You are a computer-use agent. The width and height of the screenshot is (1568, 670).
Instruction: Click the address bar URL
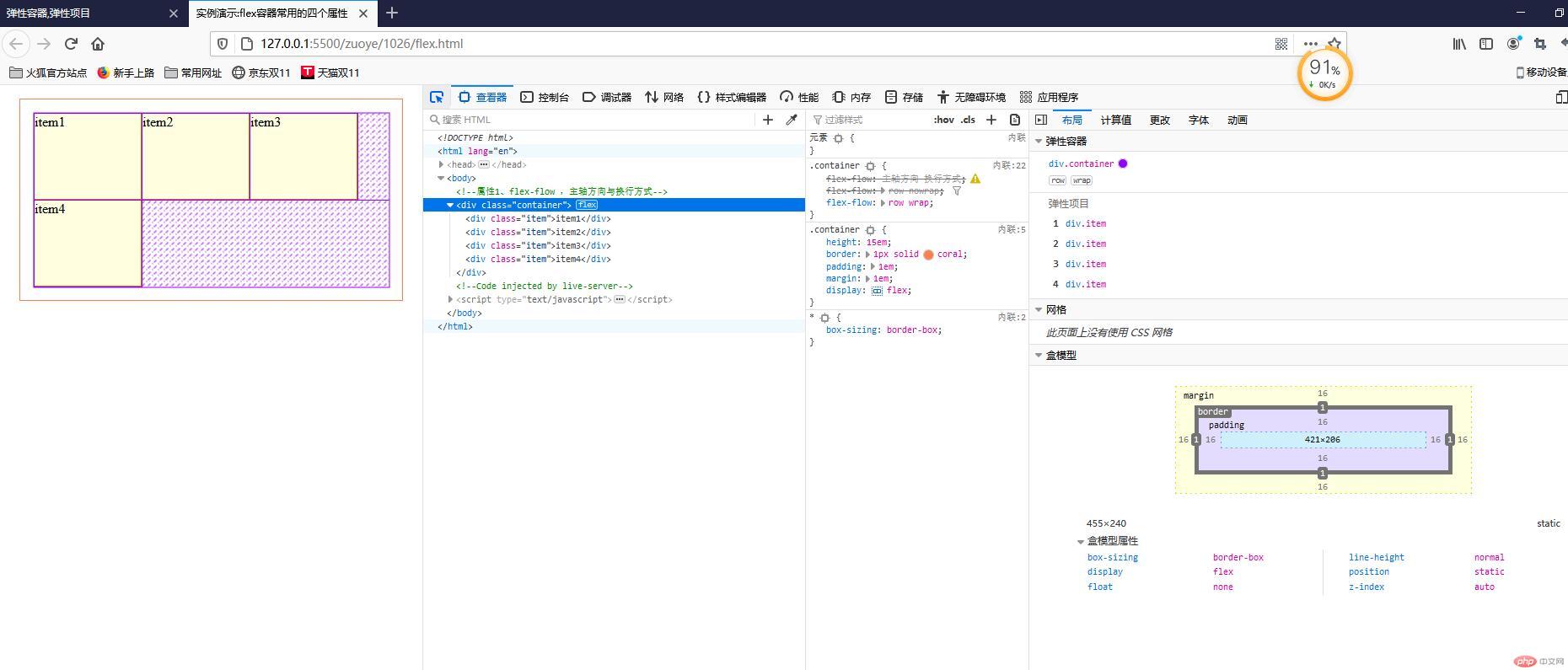361,44
